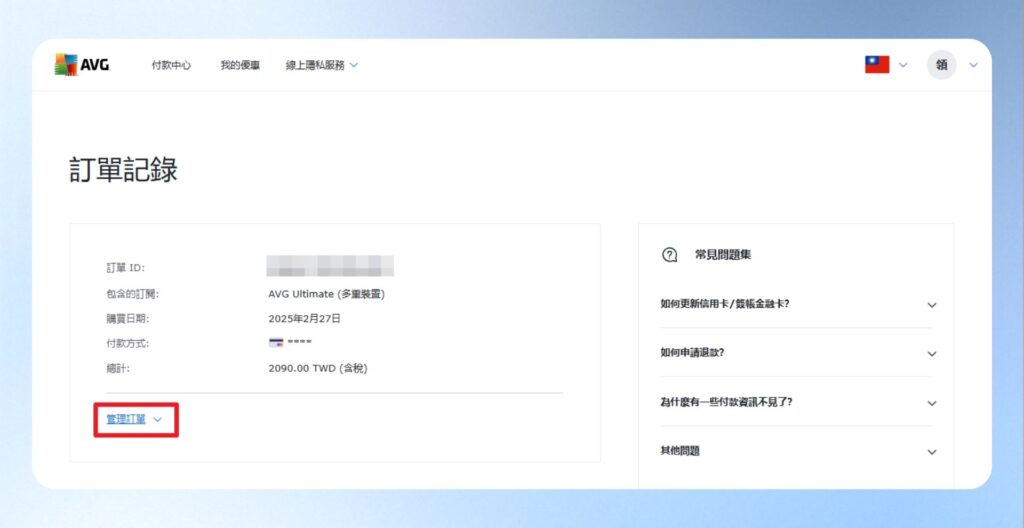Viewport: 1024px width, 528px height.
Task: Click the AVG logo
Action: coord(82,65)
